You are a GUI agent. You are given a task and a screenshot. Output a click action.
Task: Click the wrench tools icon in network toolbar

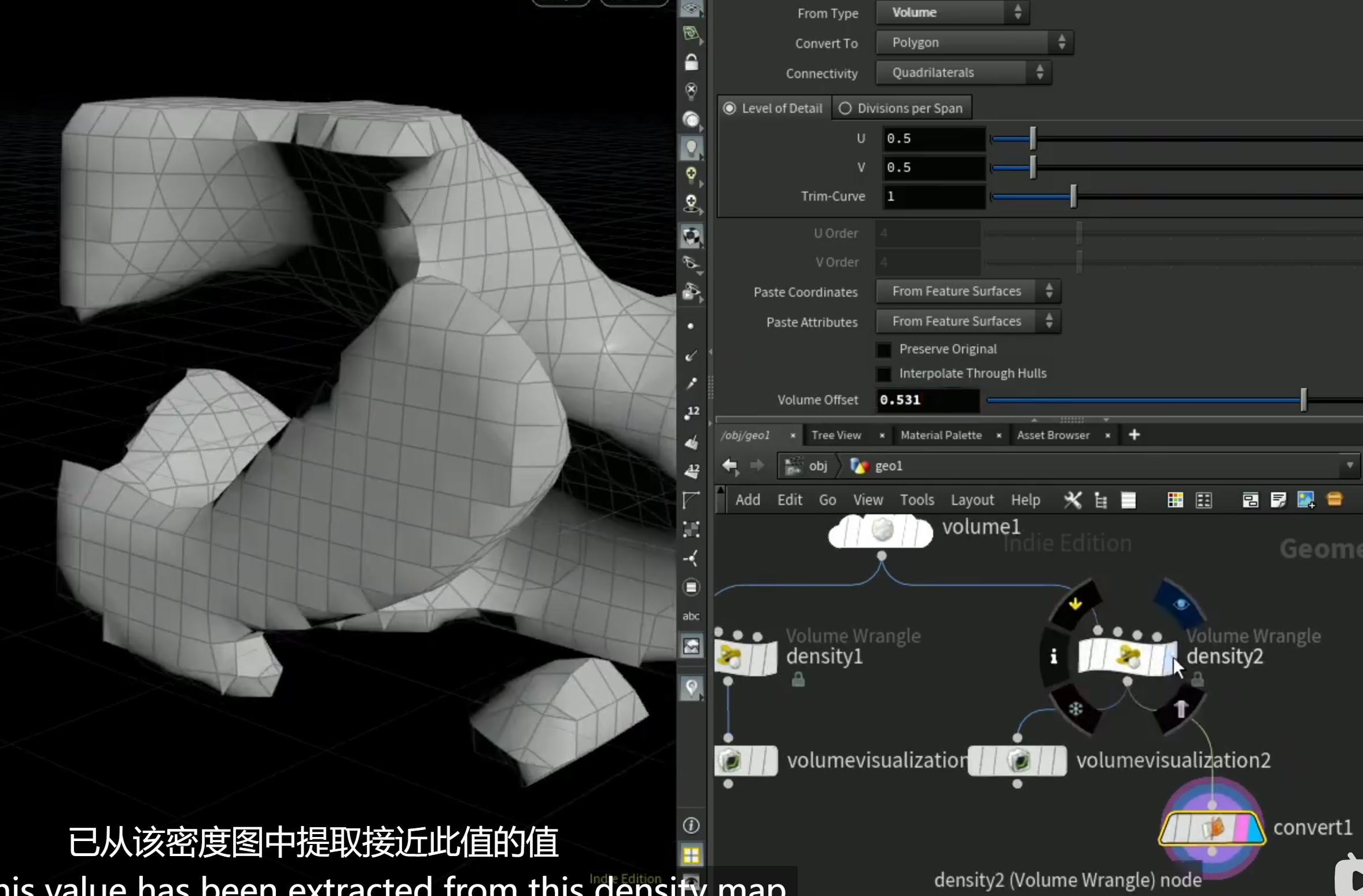1072,500
